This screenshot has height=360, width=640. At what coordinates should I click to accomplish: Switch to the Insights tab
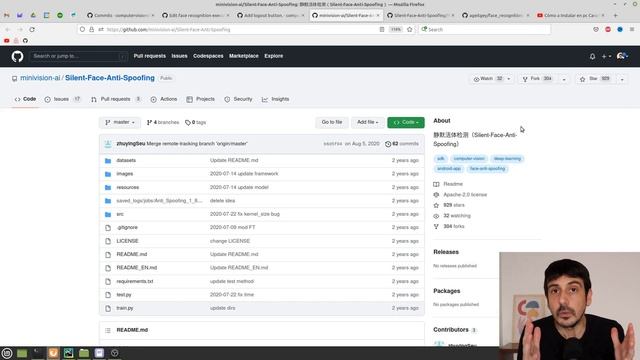pyautogui.click(x=276, y=99)
